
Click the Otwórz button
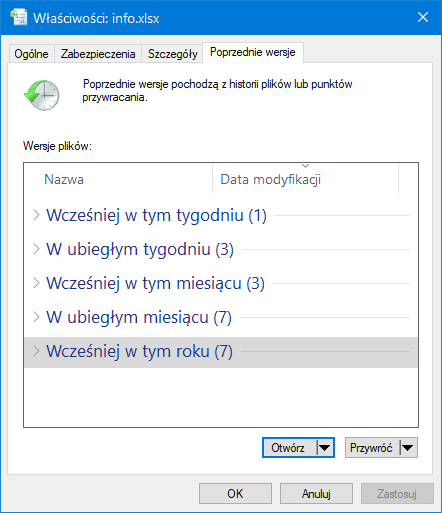(289, 448)
